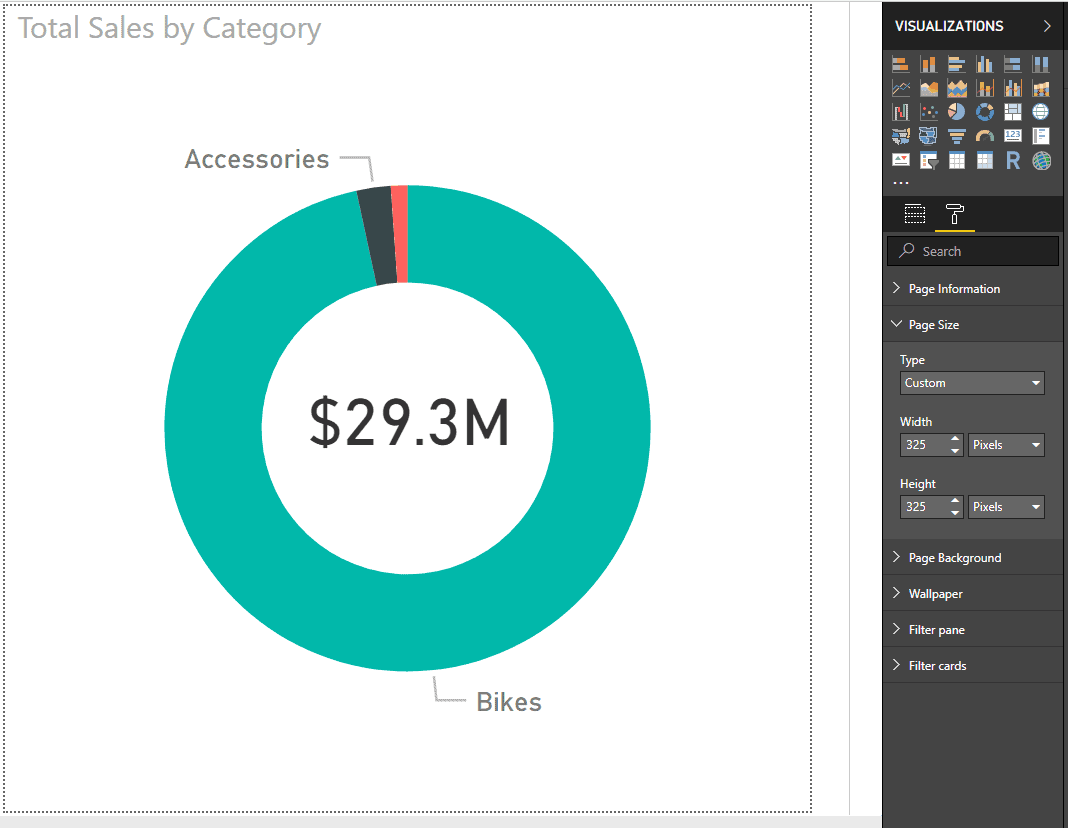Select the Stacked bar chart visual

pos(901,65)
